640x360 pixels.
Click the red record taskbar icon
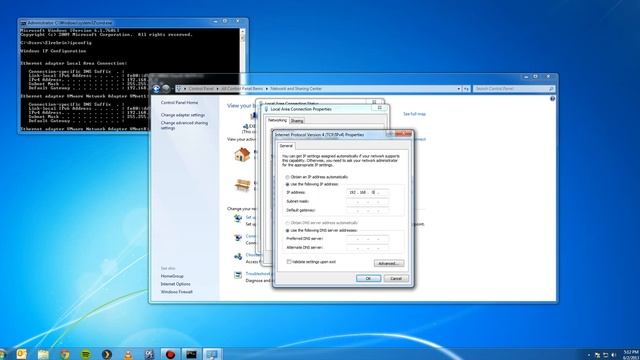(170, 354)
